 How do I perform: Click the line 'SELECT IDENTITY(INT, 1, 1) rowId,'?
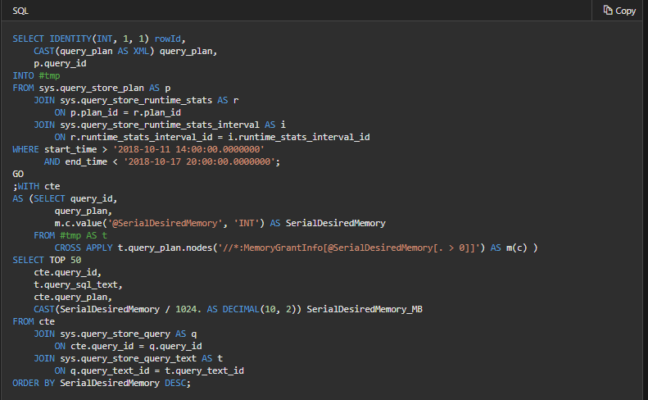(x=99, y=39)
